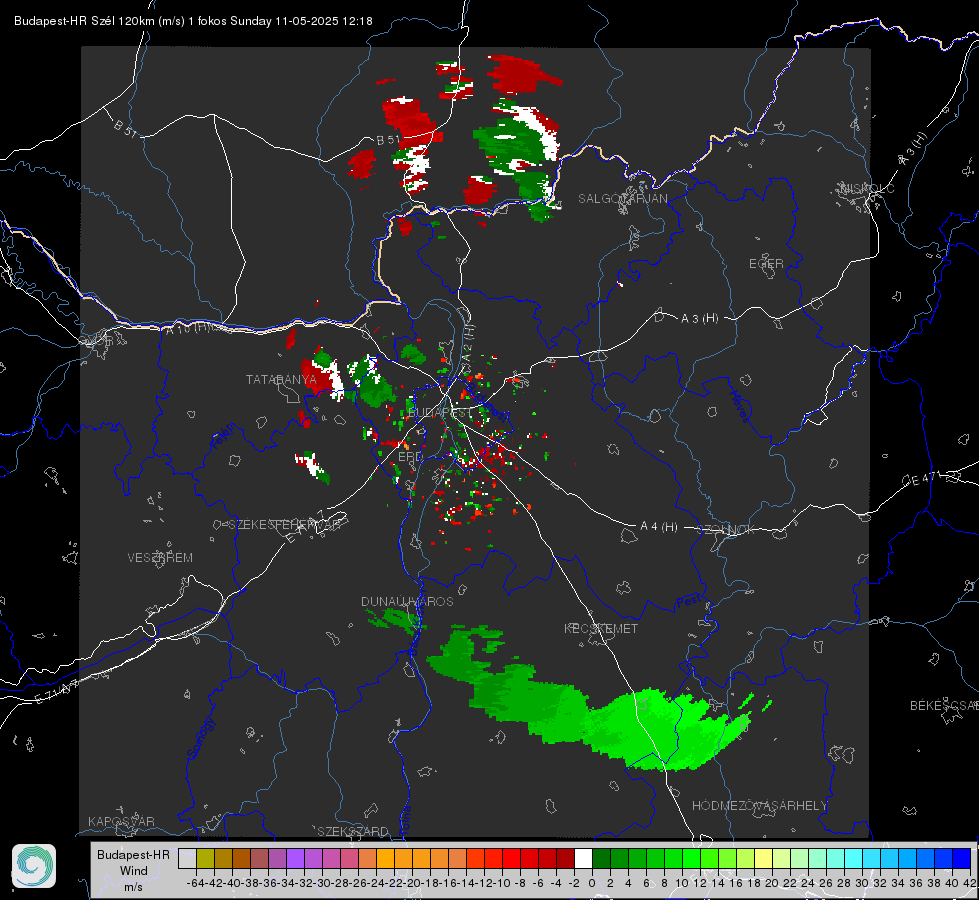Screen dimensions: 979x900
Task: Click the 42 legend scale value
Action: pyautogui.click(x=970, y=883)
